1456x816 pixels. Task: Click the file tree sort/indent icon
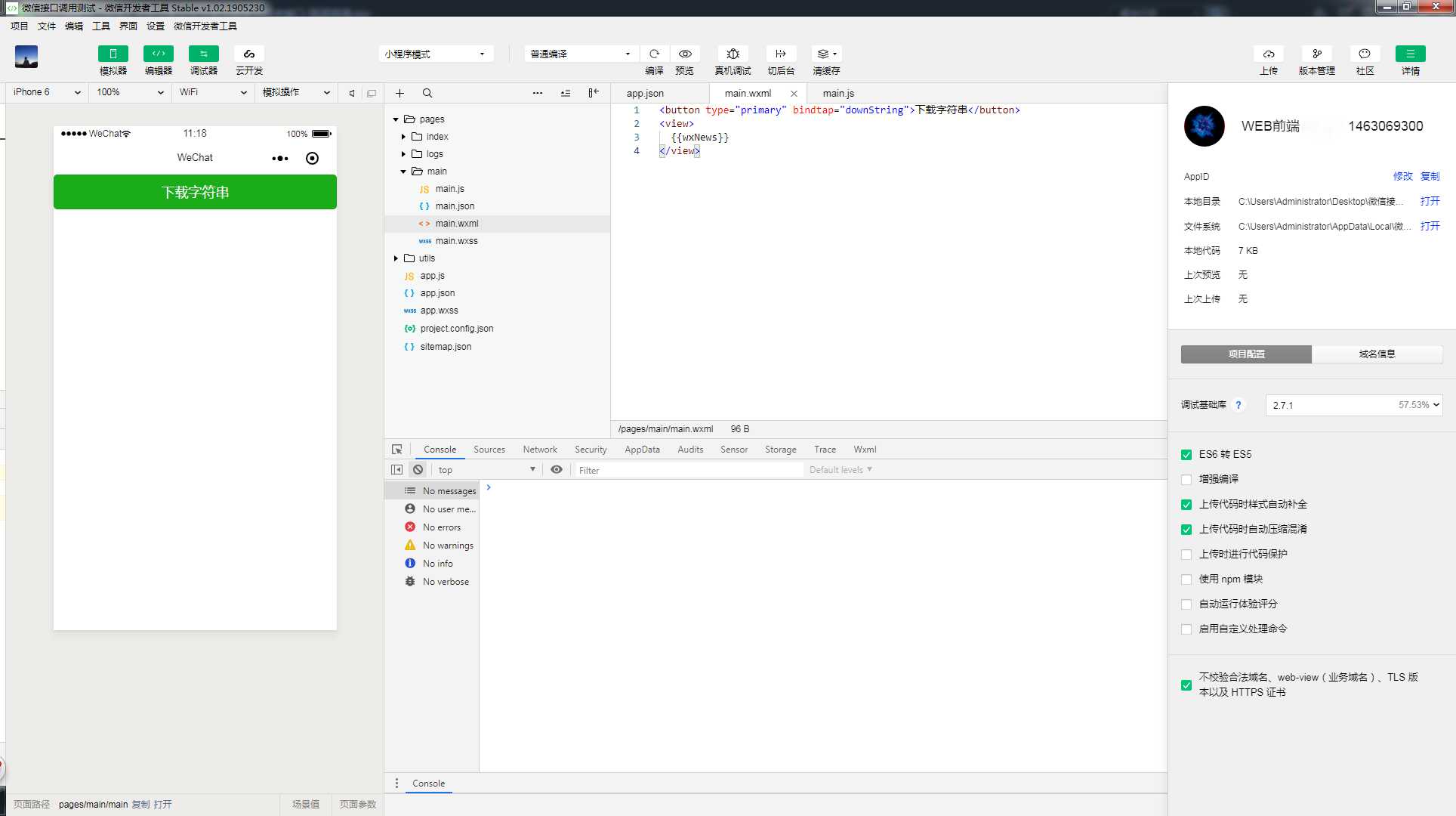click(566, 93)
